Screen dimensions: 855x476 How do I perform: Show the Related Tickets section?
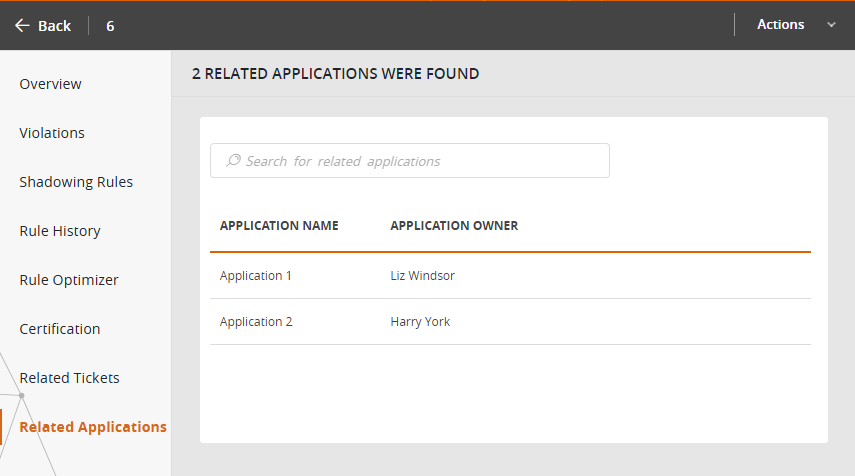pyautogui.click(x=69, y=378)
